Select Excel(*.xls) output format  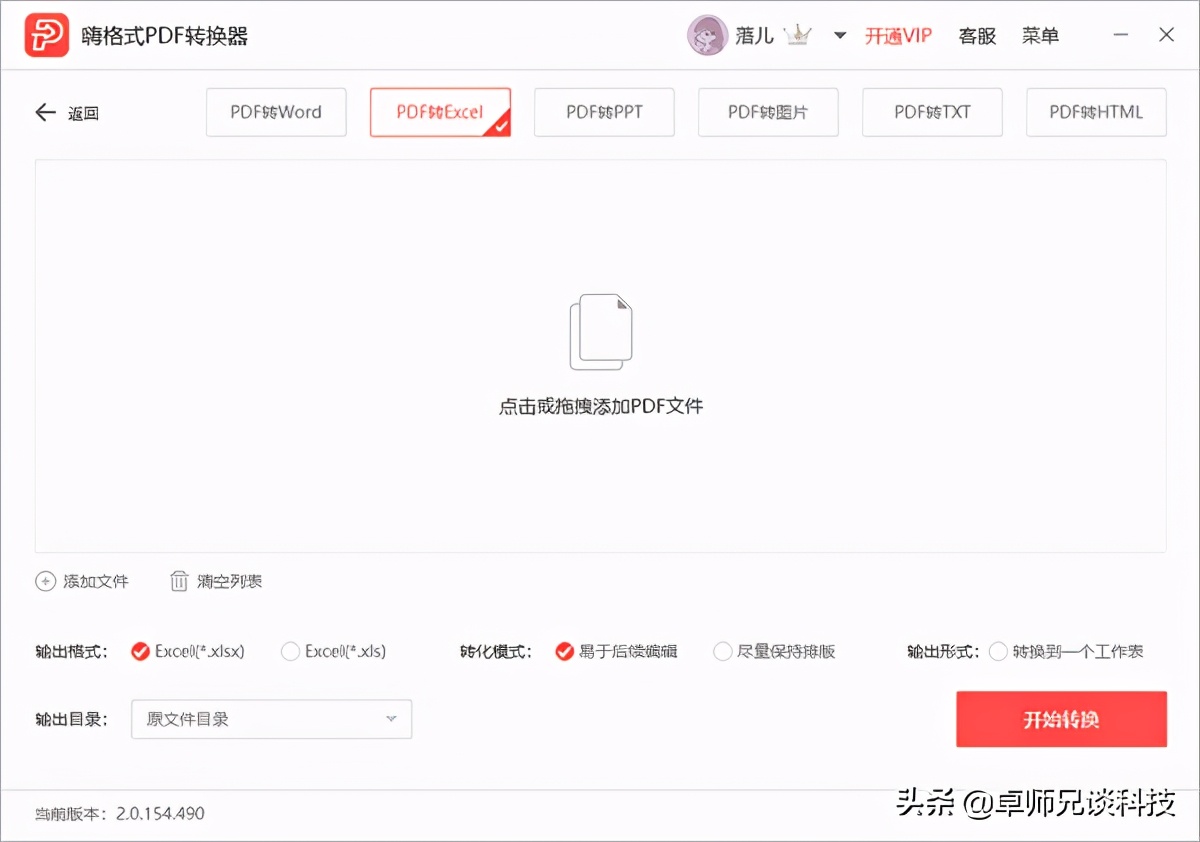point(334,651)
